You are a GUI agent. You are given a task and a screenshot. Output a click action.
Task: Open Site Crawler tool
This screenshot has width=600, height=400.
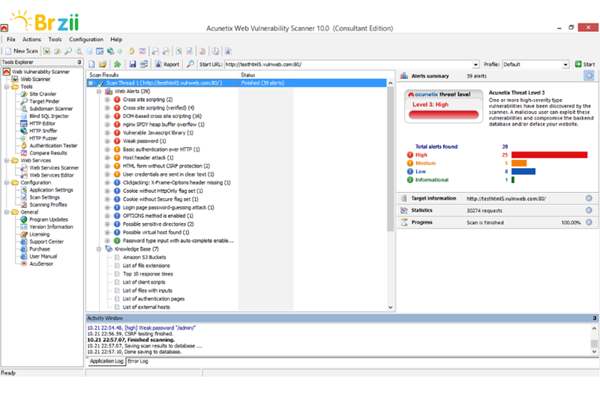(43, 94)
